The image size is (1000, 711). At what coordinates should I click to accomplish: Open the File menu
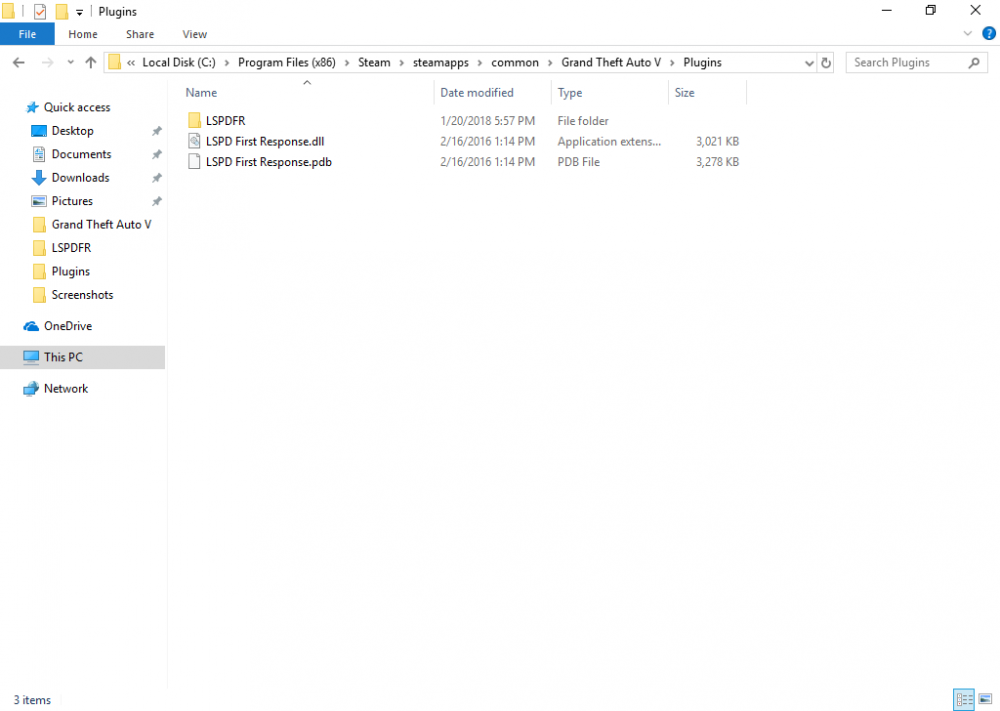coord(27,34)
